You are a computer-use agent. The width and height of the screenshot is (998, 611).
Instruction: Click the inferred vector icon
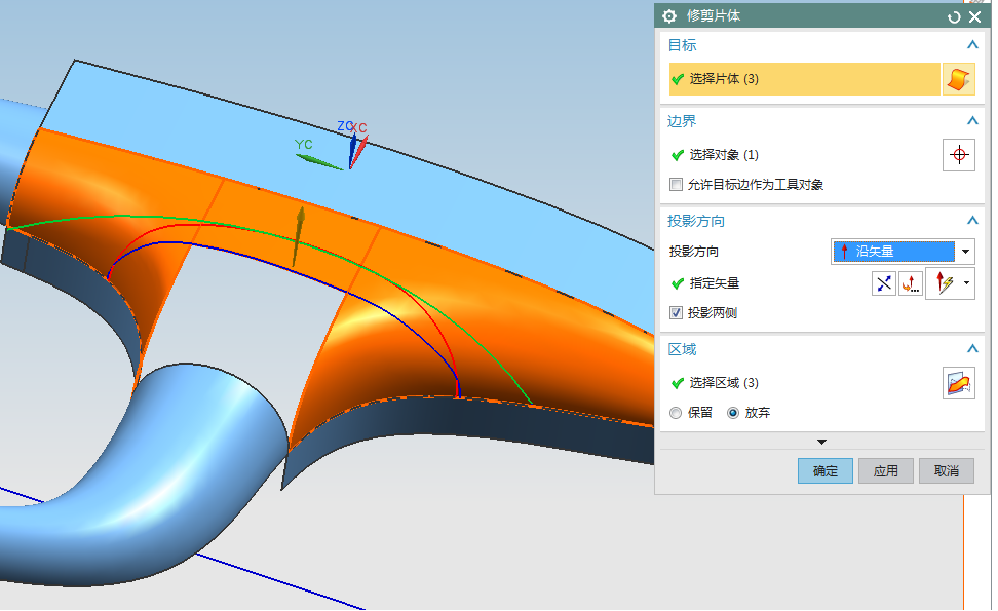[942, 284]
